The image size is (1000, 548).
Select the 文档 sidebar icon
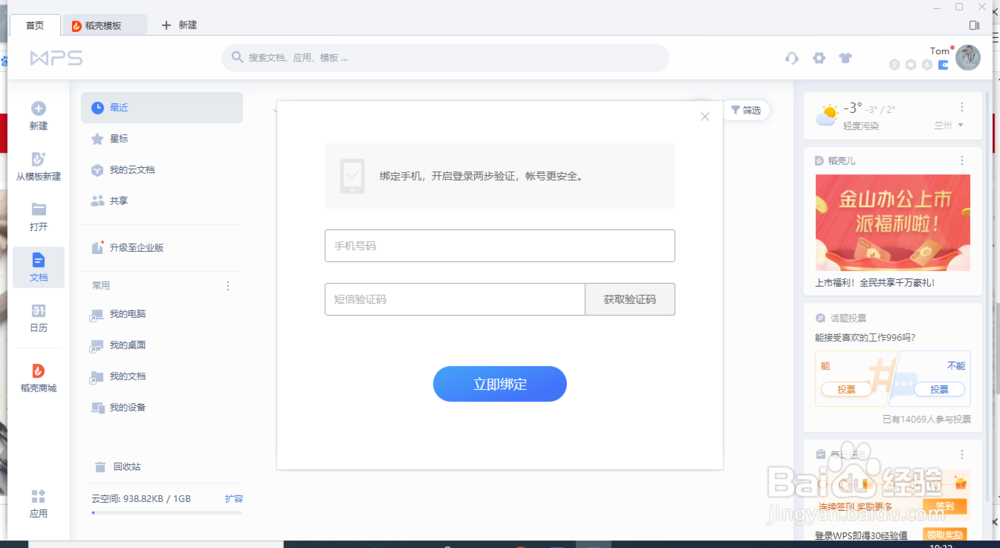click(x=38, y=267)
